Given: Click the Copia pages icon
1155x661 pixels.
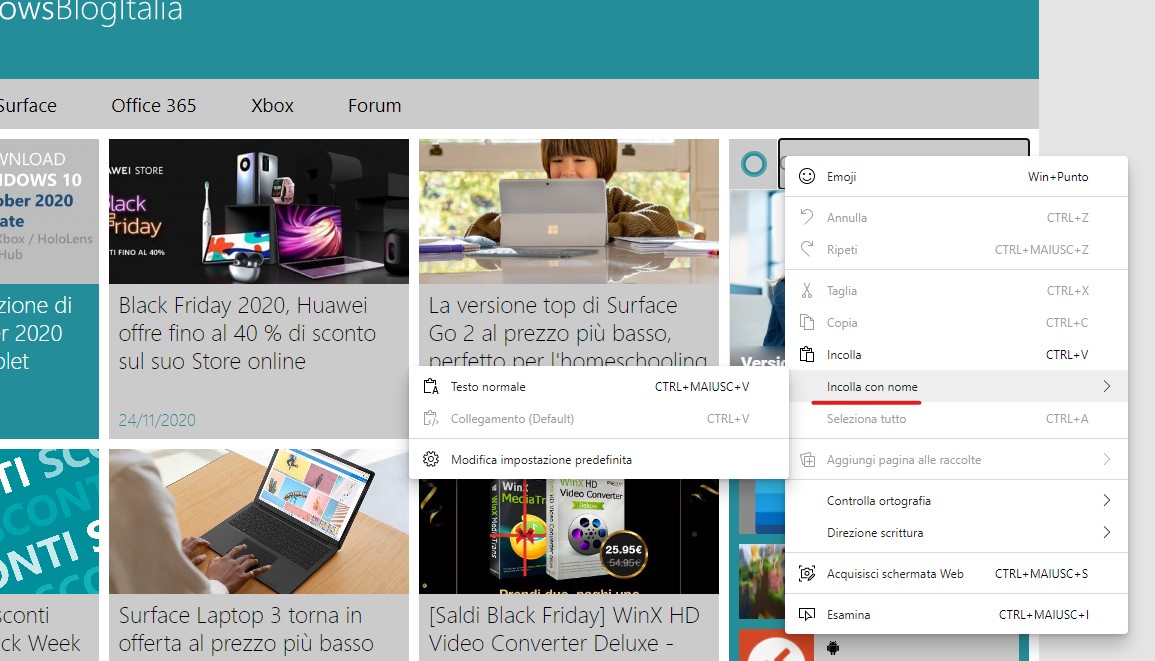Looking at the screenshot, I should [x=807, y=322].
